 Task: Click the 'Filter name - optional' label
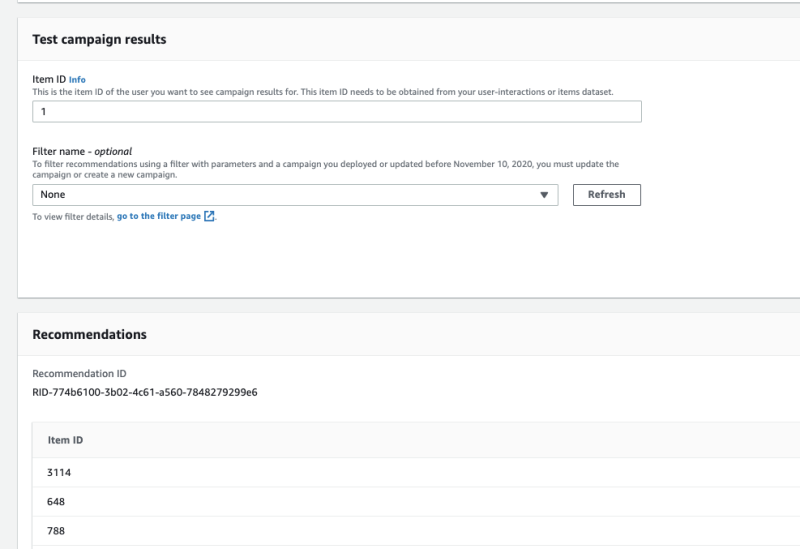tap(82, 151)
